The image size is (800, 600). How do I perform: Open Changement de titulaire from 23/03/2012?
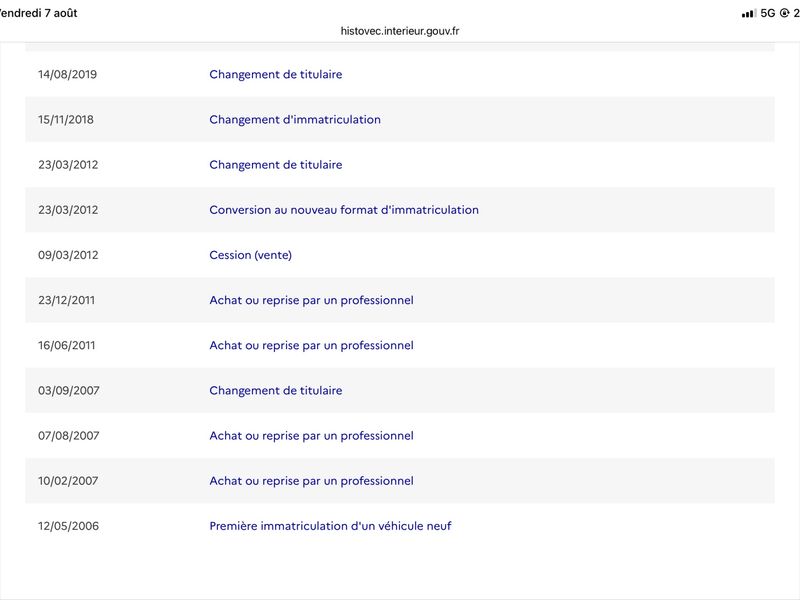point(276,165)
